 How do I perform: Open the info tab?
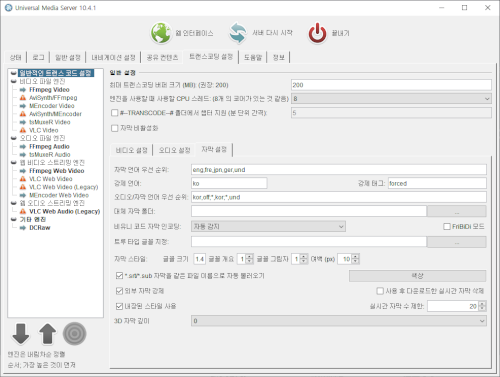(x=279, y=58)
